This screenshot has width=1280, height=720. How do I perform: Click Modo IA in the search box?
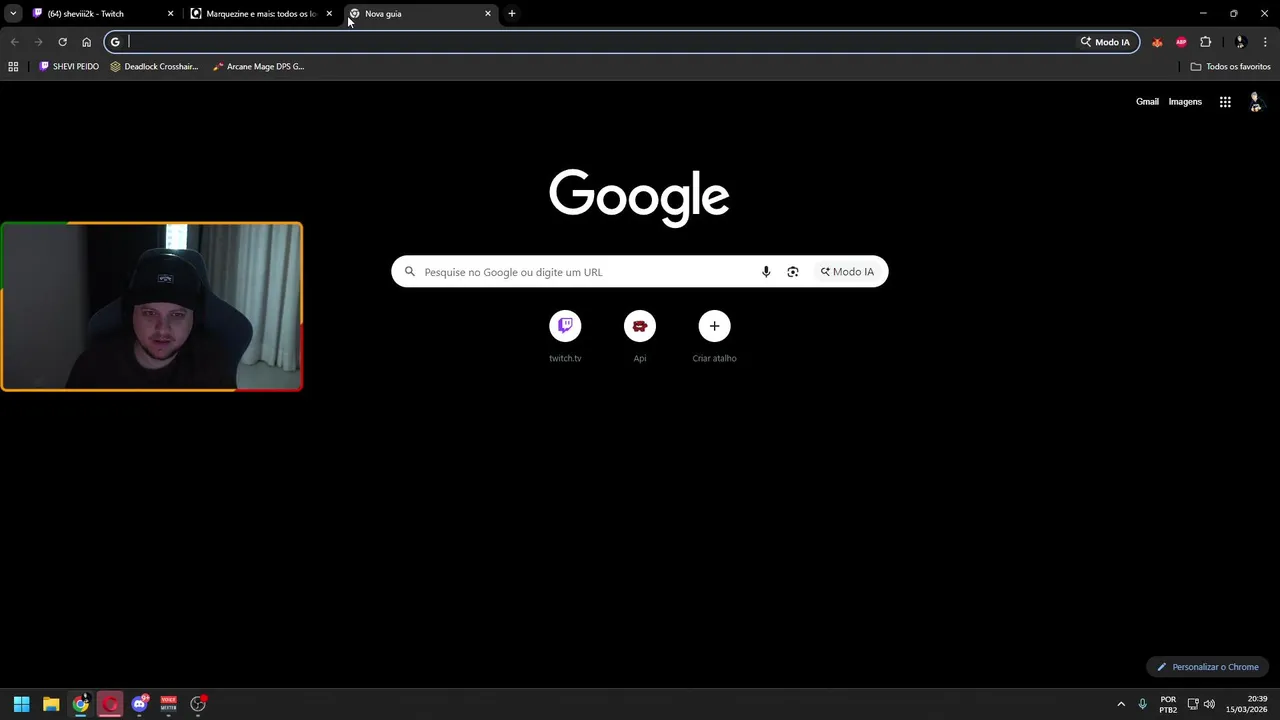[847, 272]
